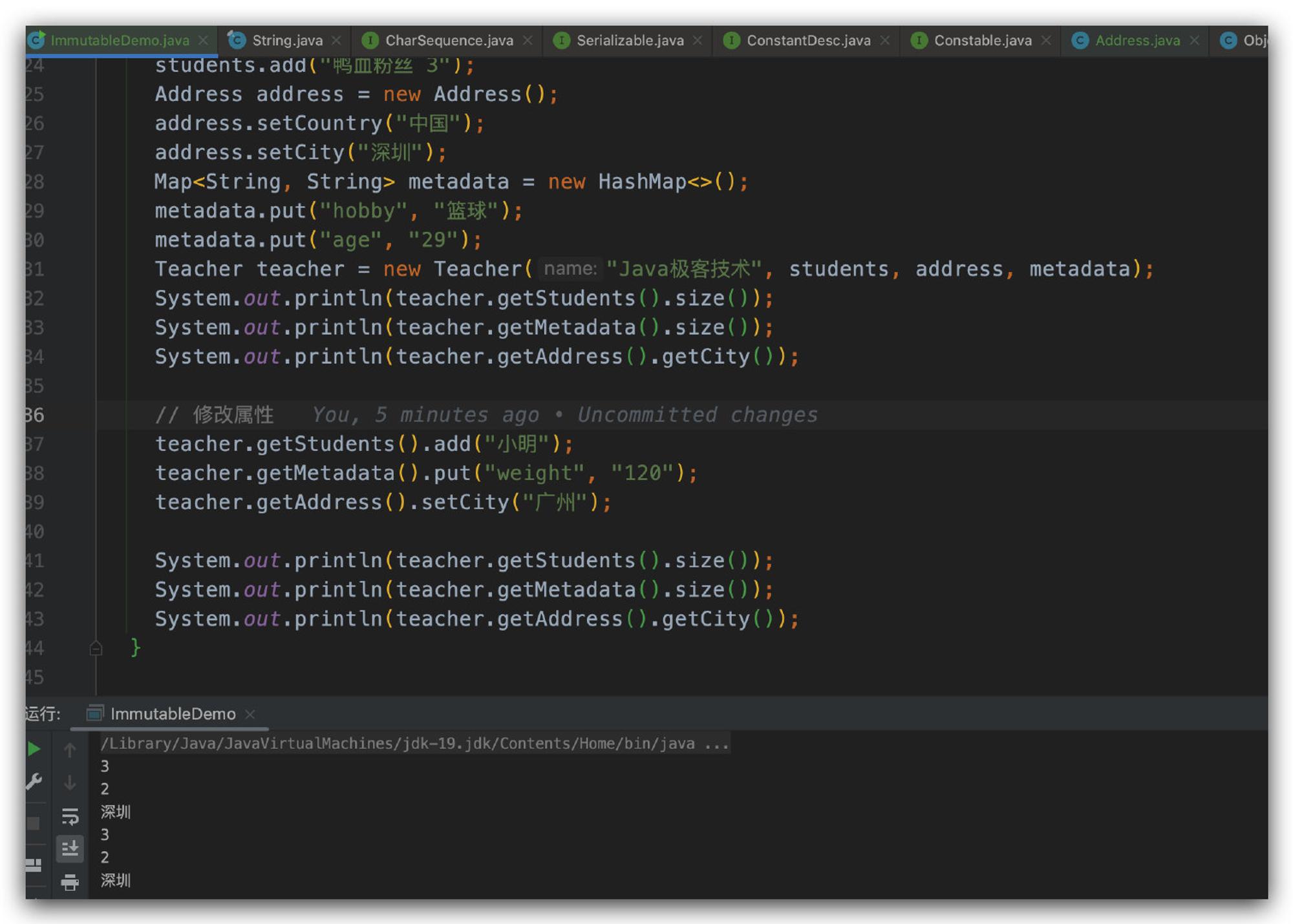Open the CharSequence.java tab
The height and width of the screenshot is (924, 1293).
click(449, 40)
